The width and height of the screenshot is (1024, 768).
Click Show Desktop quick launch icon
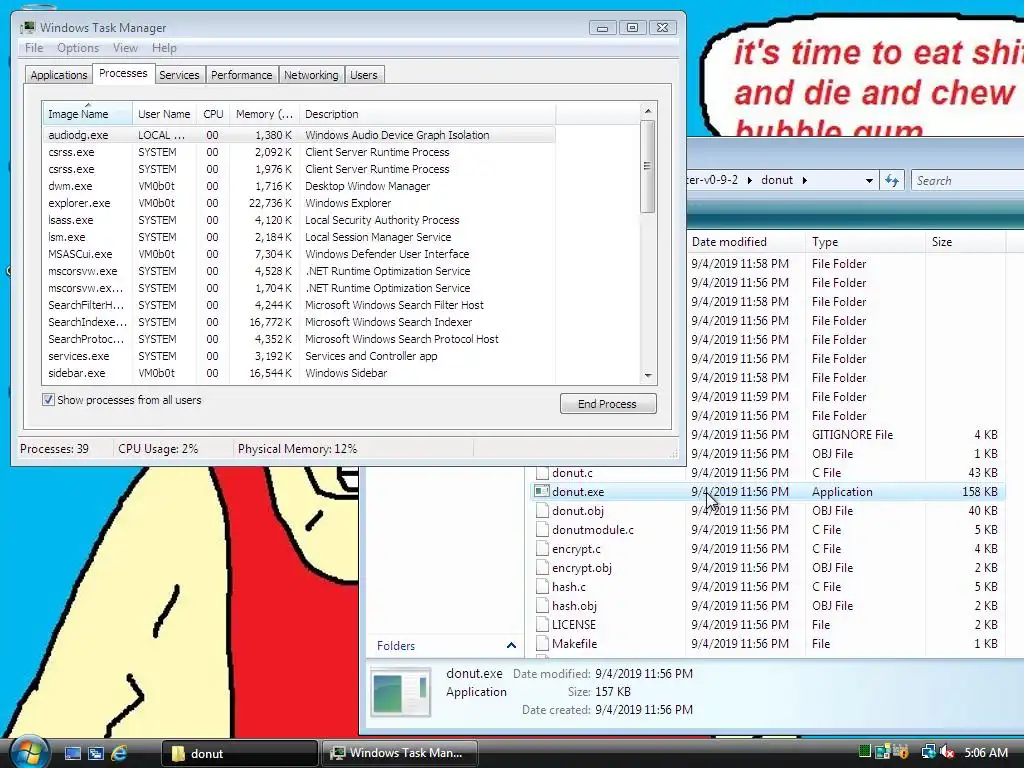click(72, 753)
